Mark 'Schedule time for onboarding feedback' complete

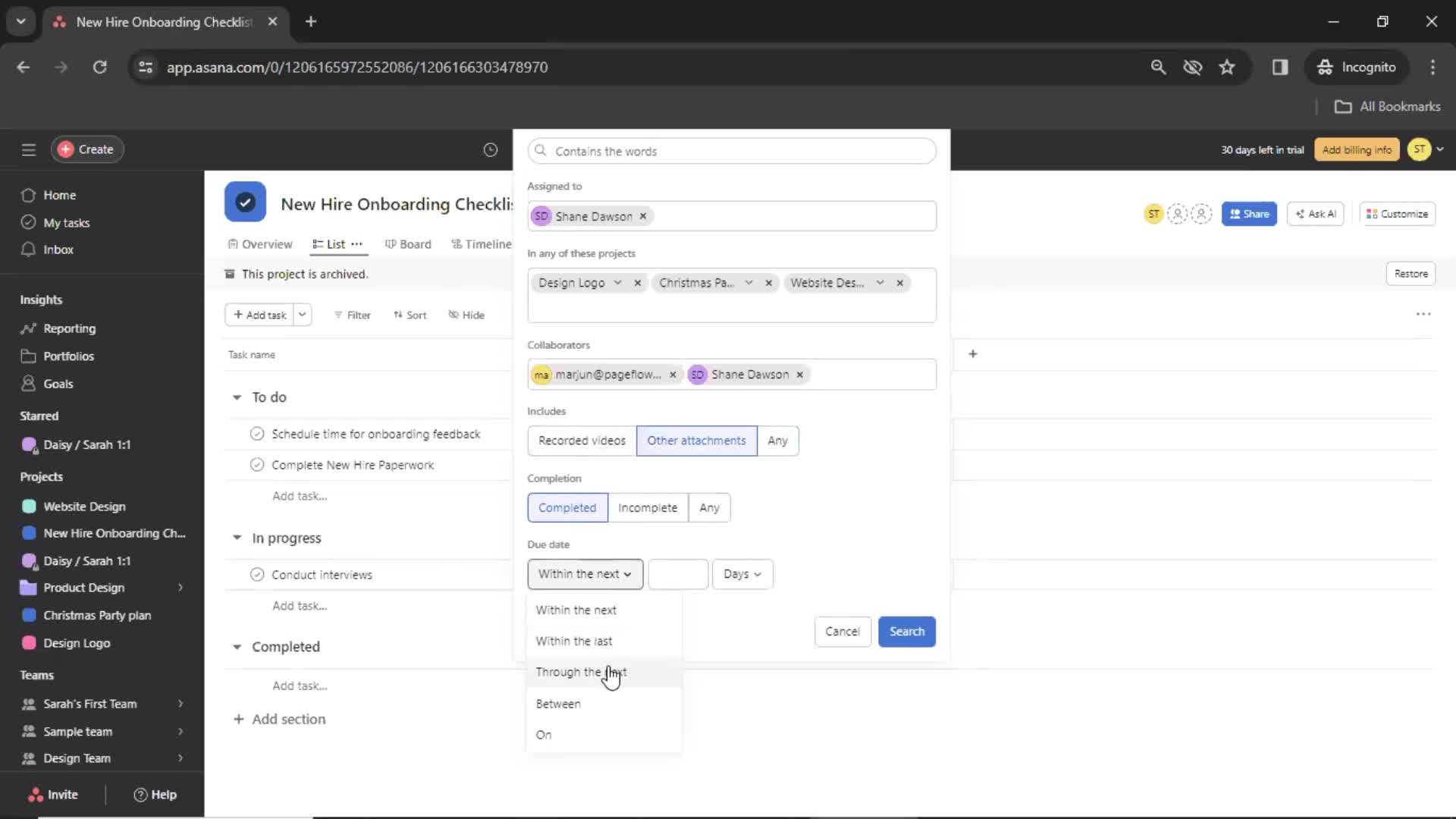(257, 434)
